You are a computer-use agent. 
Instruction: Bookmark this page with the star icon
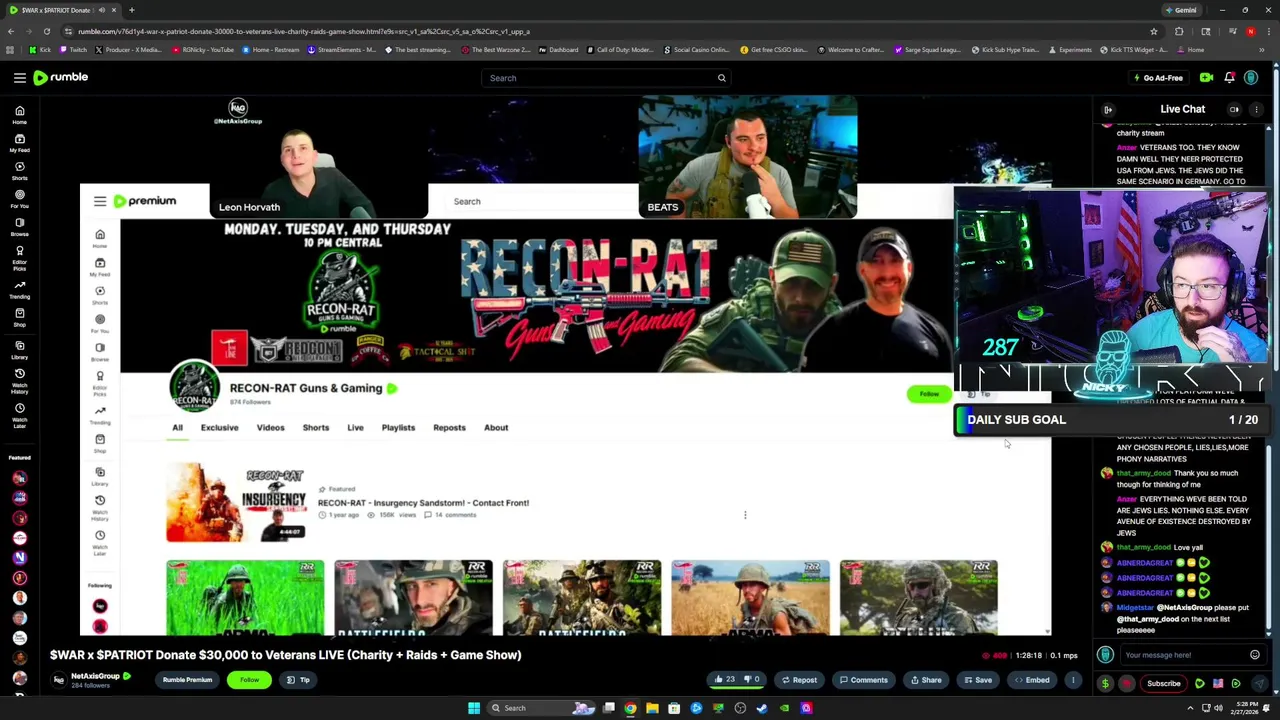[x=1153, y=31]
